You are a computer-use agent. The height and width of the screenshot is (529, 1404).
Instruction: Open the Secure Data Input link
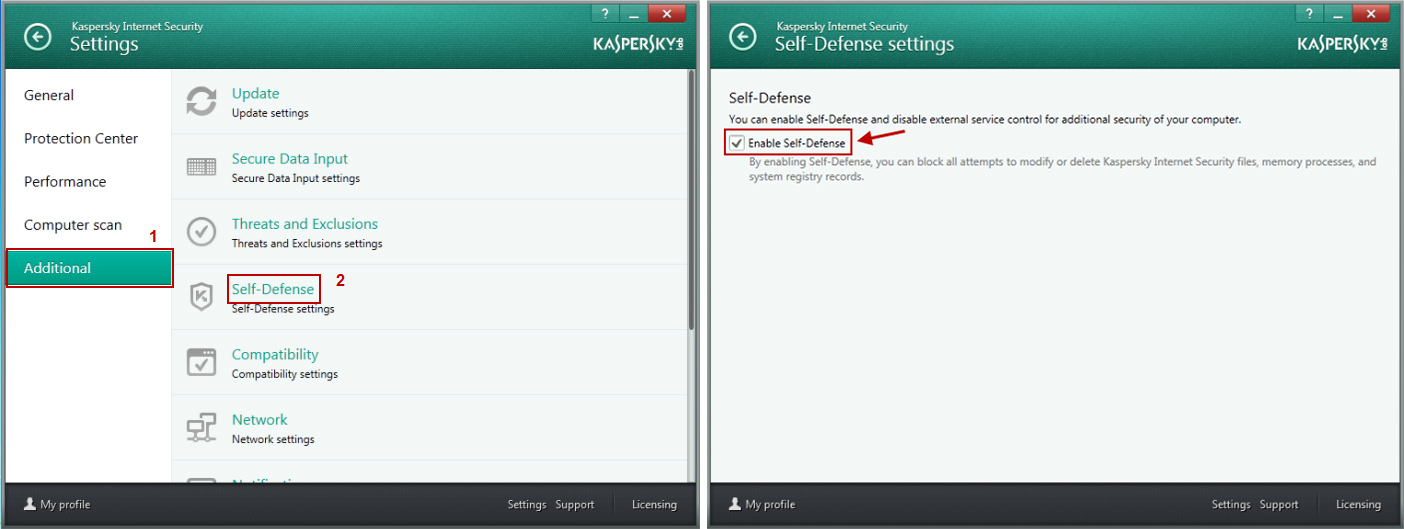(290, 158)
